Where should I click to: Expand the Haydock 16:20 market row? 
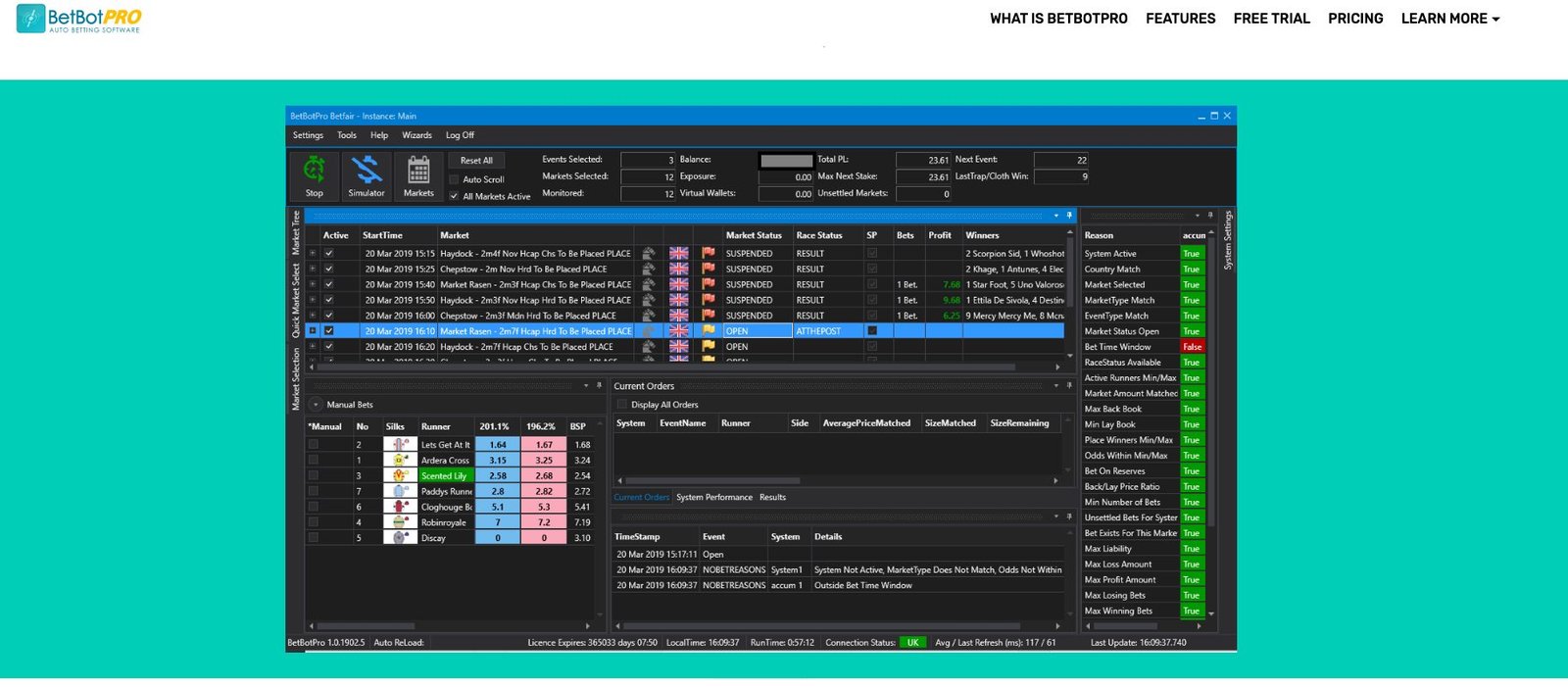313,347
